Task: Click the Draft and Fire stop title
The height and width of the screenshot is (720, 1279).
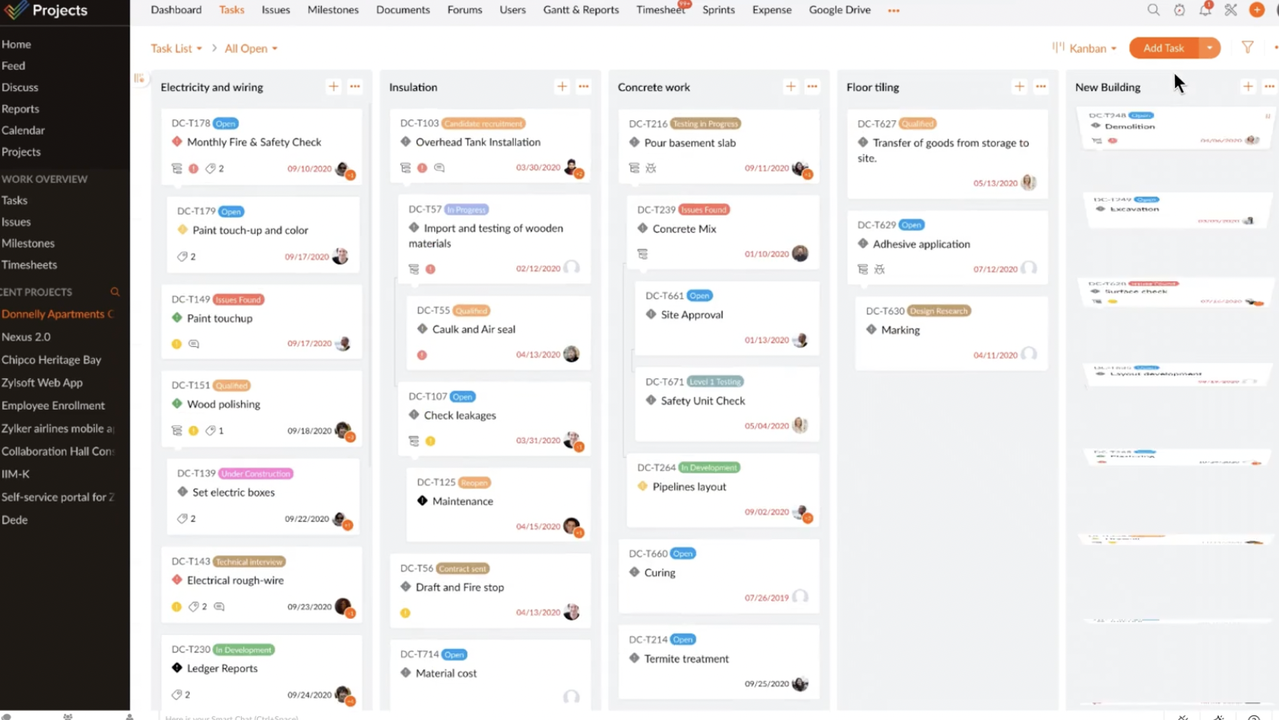Action: pyautogui.click(x=460, y=588)
